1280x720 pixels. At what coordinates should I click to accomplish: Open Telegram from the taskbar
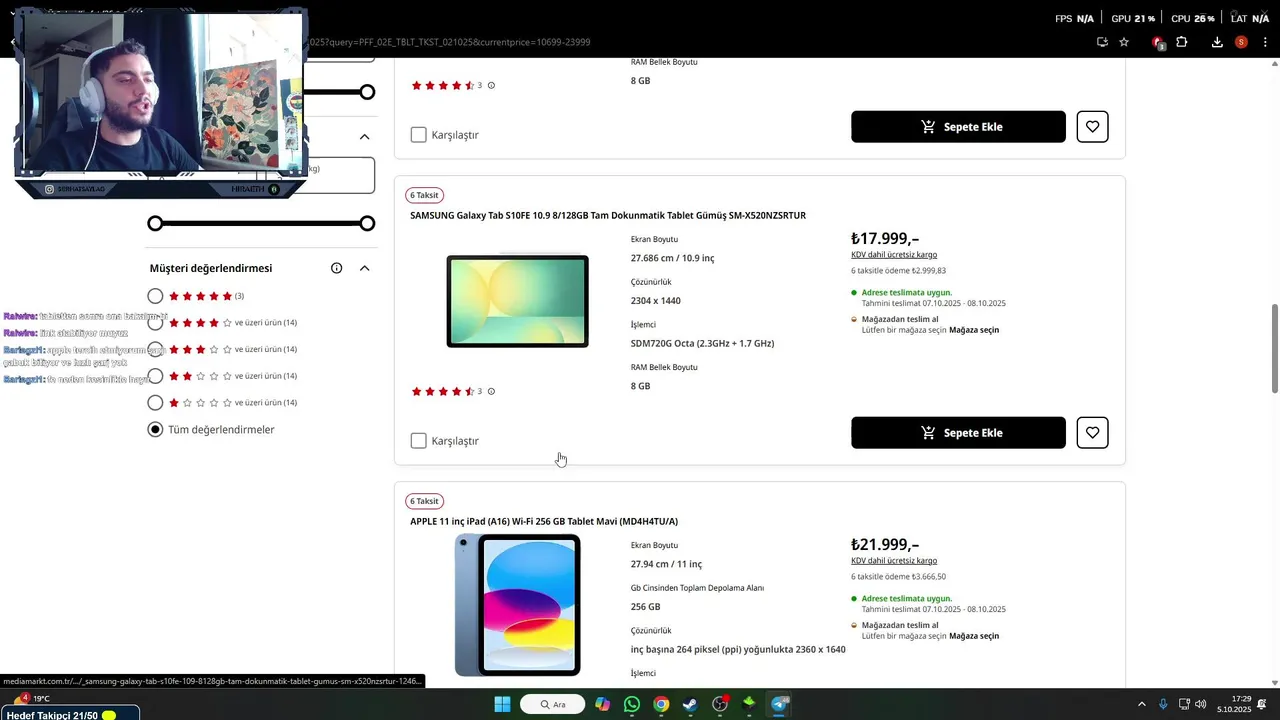780,704
